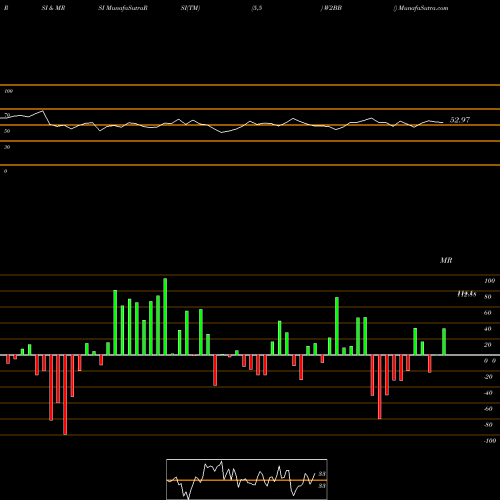Click the SI(TM) header label

coord(190,8)
